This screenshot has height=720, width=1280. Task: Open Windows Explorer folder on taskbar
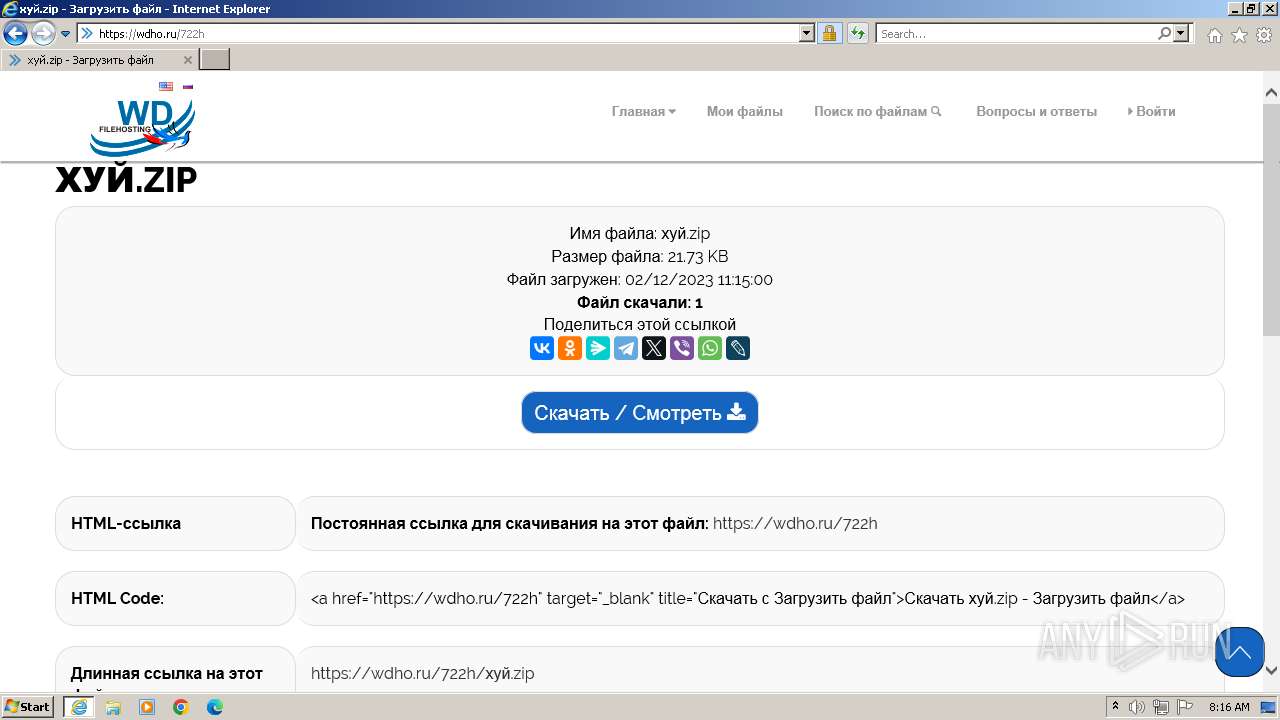113,707
